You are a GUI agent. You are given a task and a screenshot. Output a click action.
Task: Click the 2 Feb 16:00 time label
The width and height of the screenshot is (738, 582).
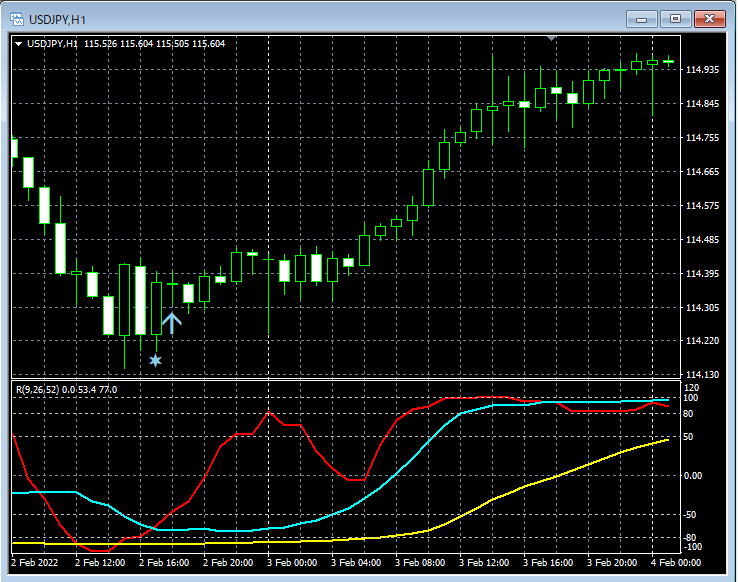tap(164, 563)
